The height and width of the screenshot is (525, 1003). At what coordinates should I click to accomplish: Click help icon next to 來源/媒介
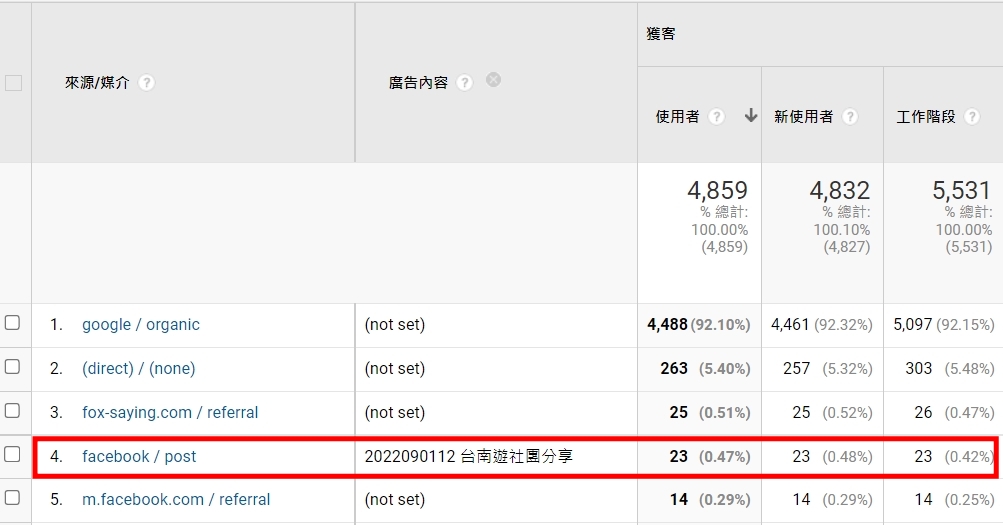tap(147, 83)
